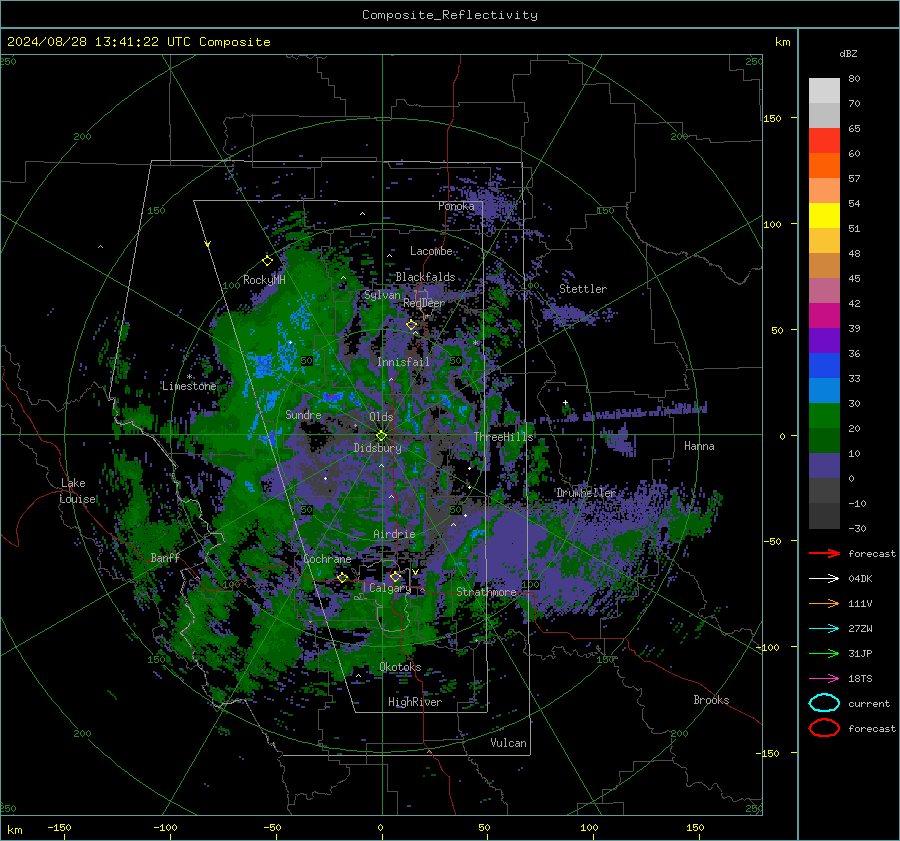Click the Limestone label

tap(189, 386)
